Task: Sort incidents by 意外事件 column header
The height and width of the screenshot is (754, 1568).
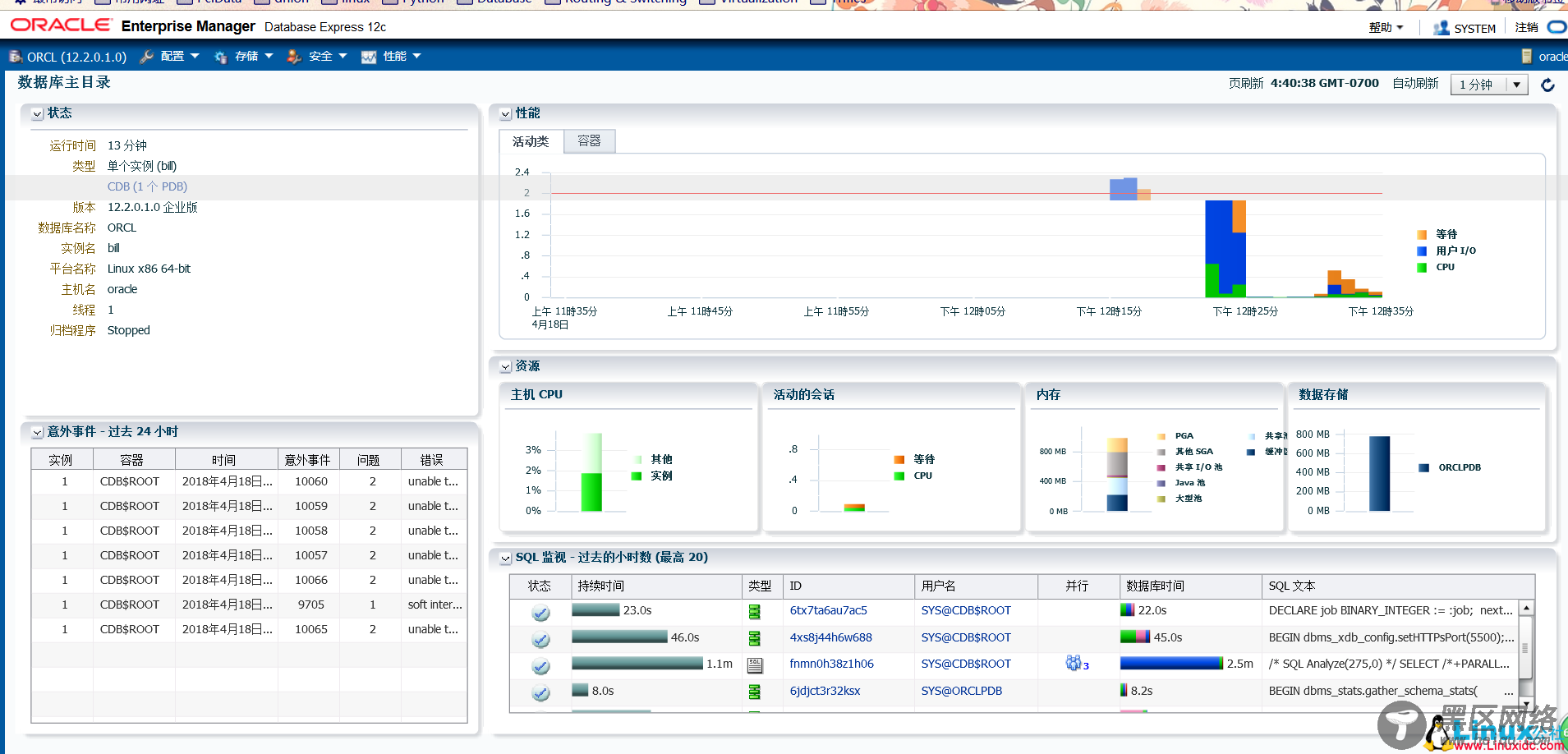Action: click(x=309, y=460)
